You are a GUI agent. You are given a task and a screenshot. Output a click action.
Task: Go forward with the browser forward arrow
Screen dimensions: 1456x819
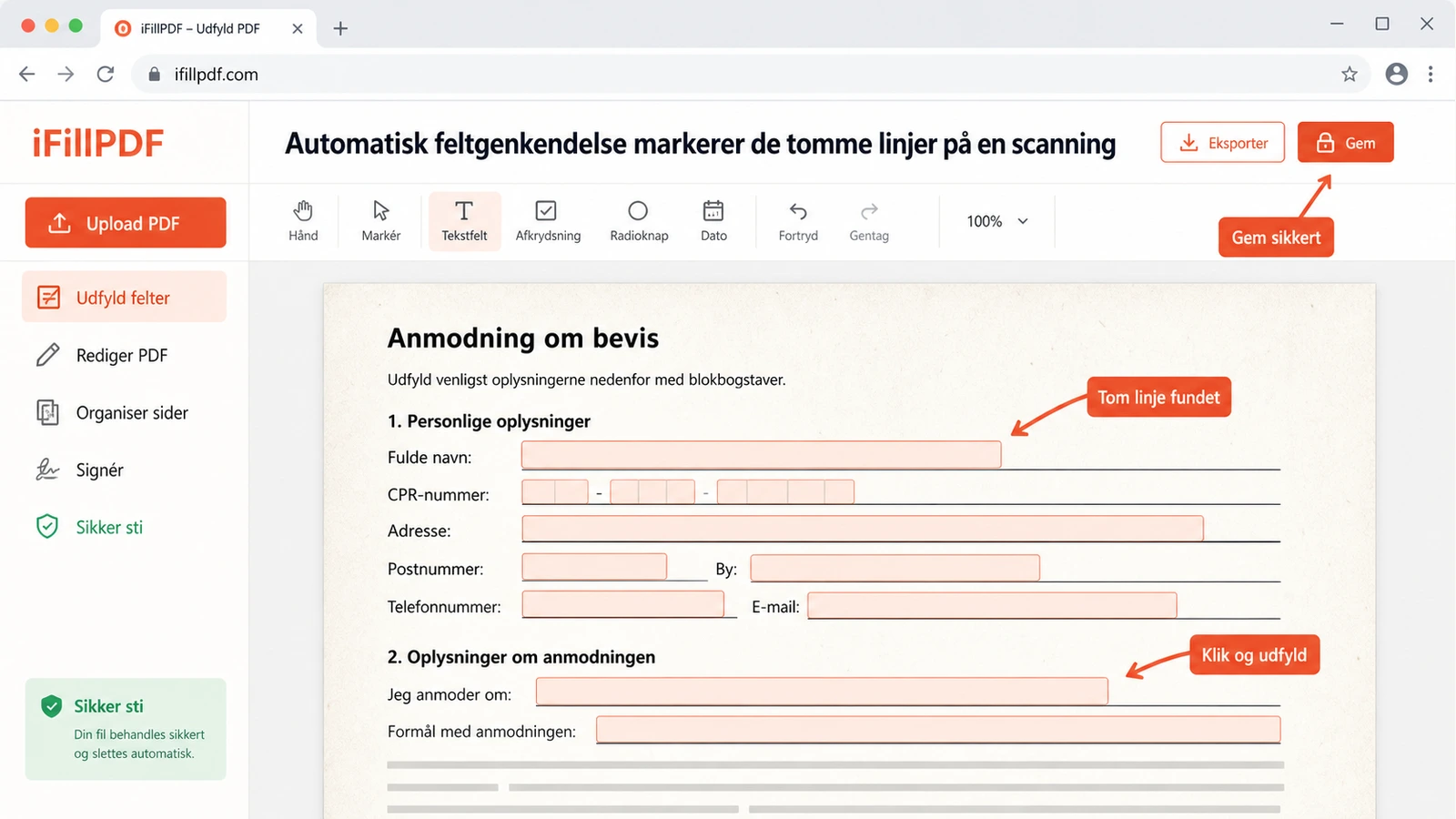pos(66,75)
